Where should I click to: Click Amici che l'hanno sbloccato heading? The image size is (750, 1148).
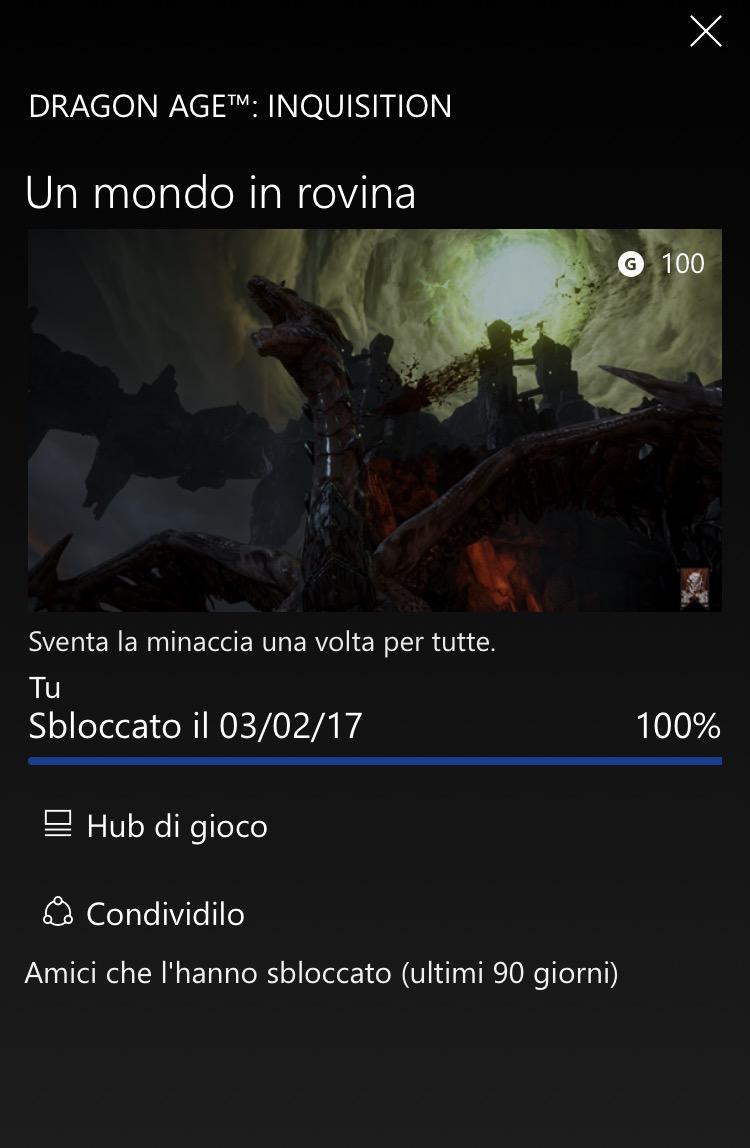(x=322, y=974)
